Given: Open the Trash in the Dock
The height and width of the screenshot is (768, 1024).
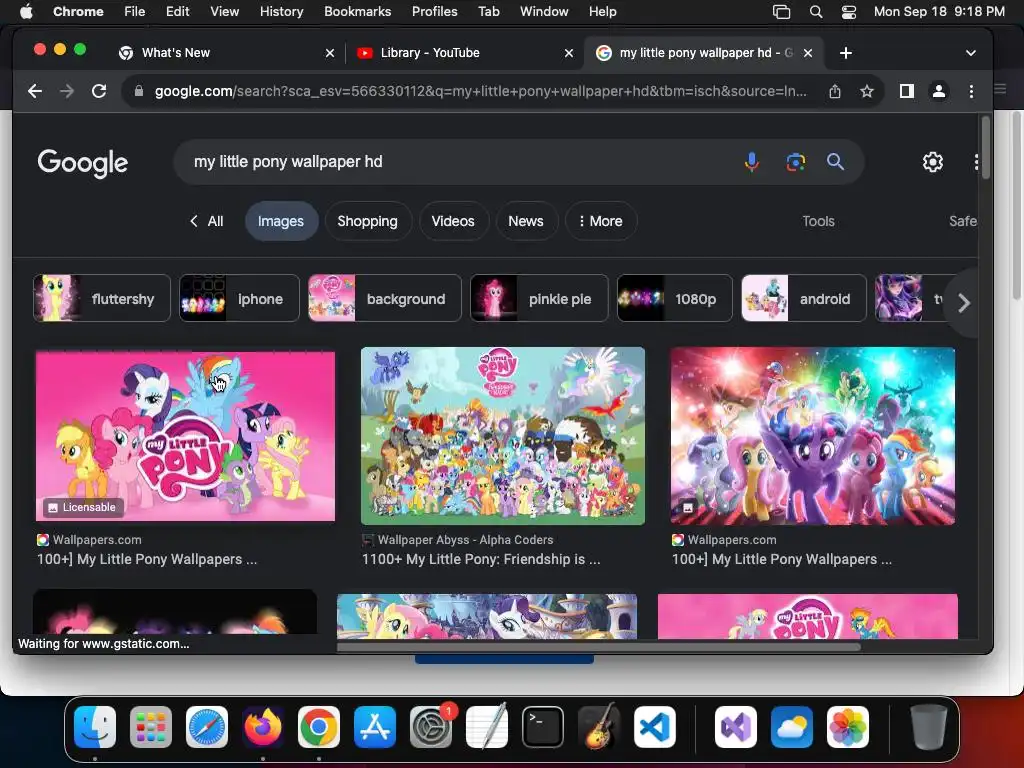Looking at the screenshot, I should (929, 727).
